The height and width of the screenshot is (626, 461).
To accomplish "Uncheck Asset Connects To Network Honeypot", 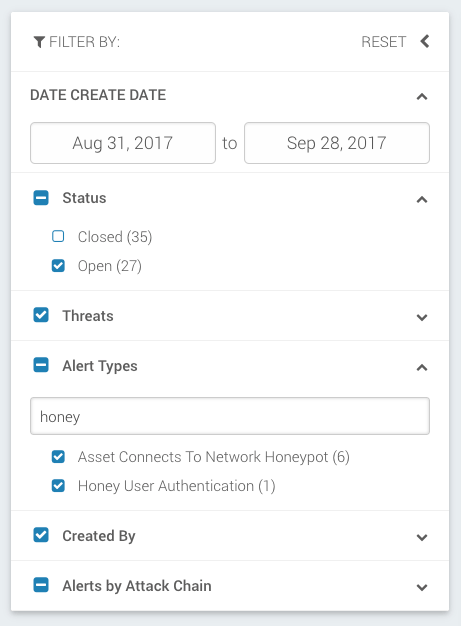I will point(58,456).
